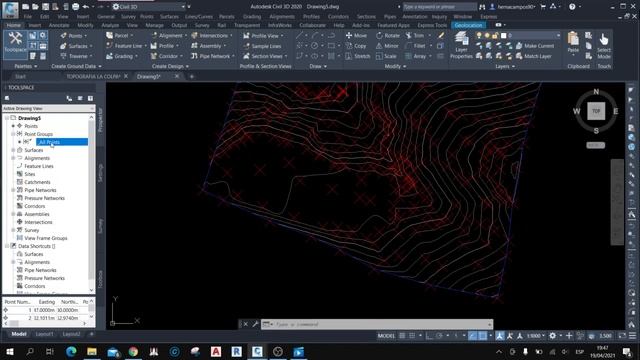Toggle 2D object snap in status bar

pos(483,336)
